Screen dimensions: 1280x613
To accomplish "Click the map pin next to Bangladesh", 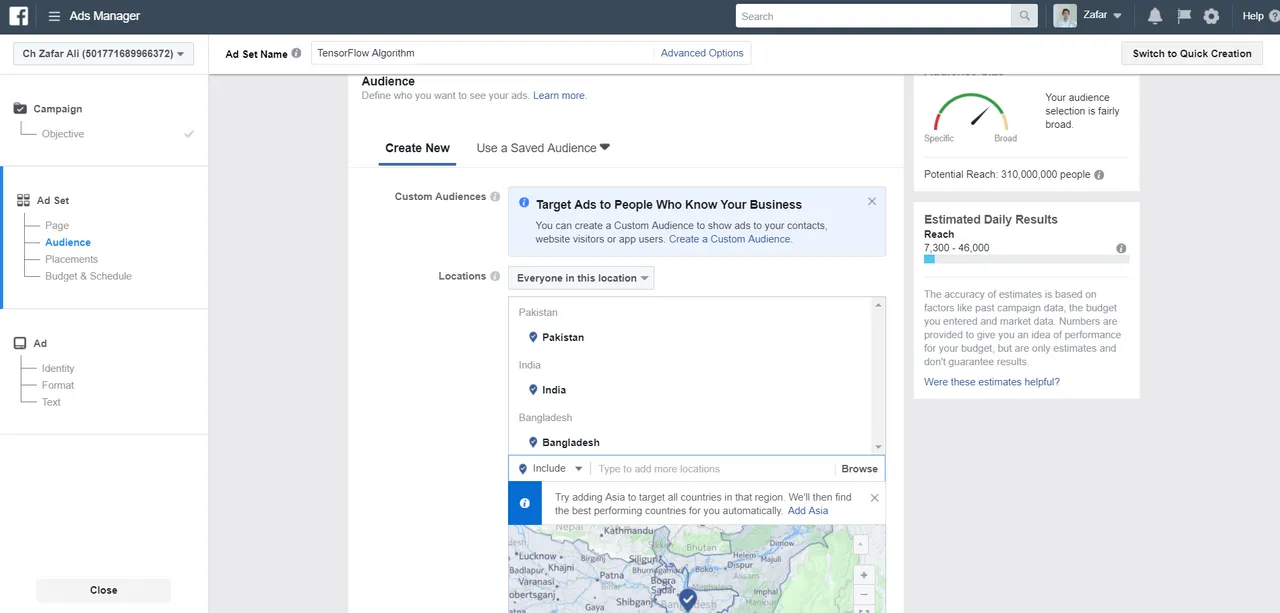I will (533, 442).
